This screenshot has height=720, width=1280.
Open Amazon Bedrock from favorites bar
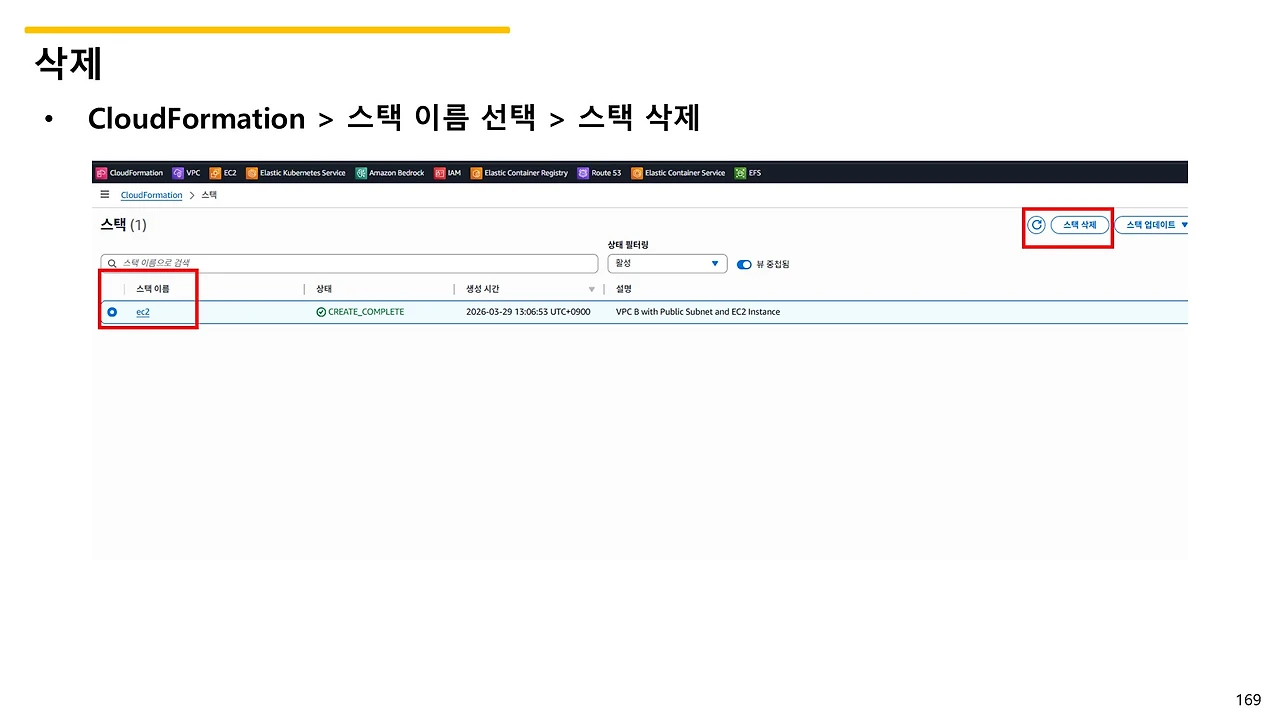tap(390, 172)
